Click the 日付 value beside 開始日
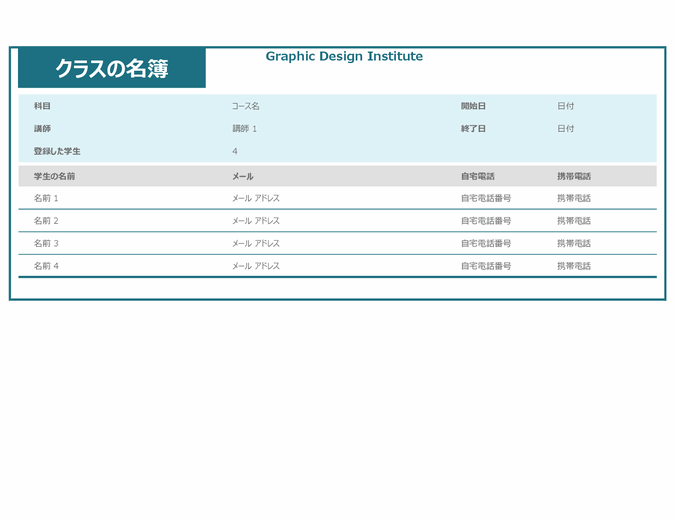675x520 pixels. 566,106
